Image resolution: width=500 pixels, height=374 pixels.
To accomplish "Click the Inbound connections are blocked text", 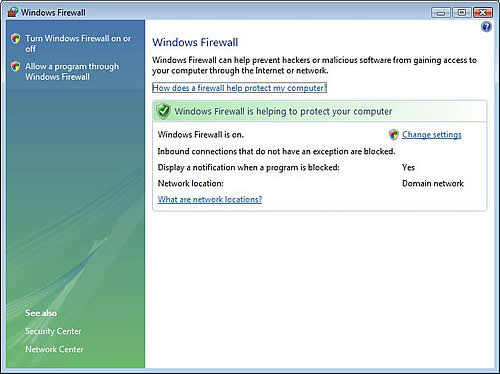I will 276,151.
